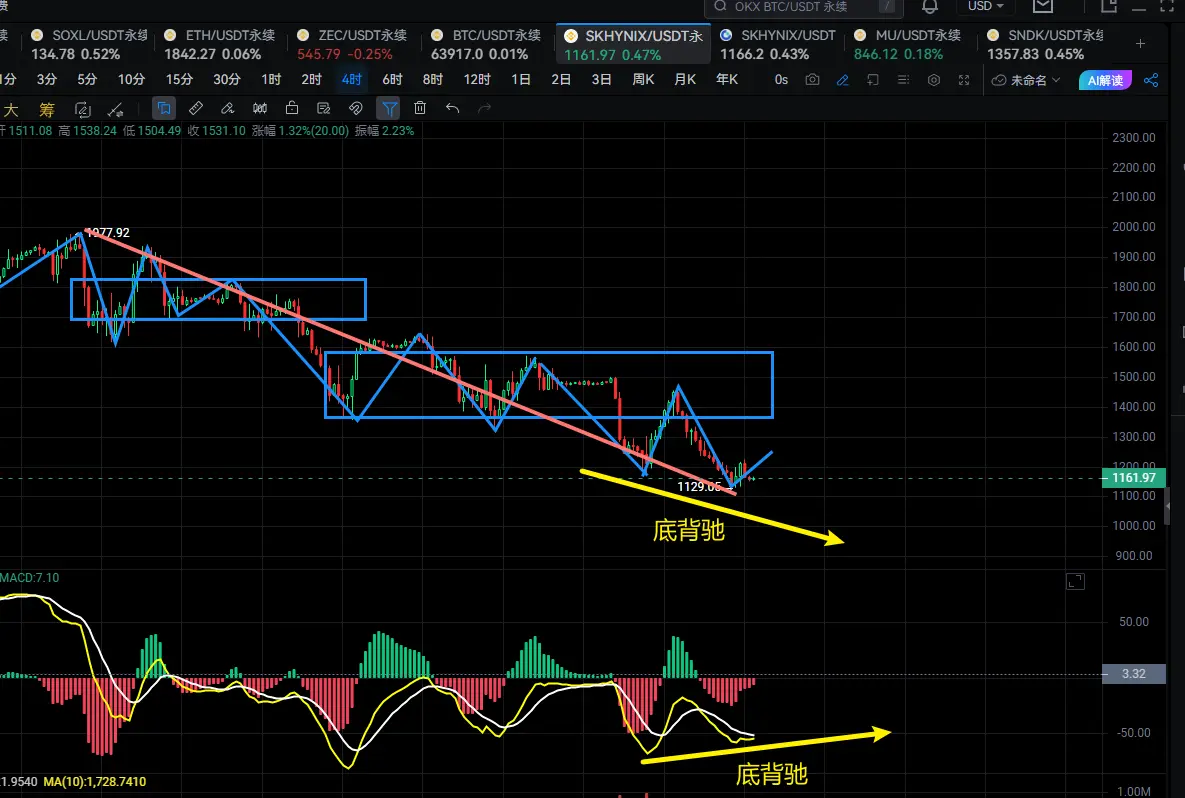Select the 8时 timeframe
1185x798 pixels.
click(x=432, y=79)
